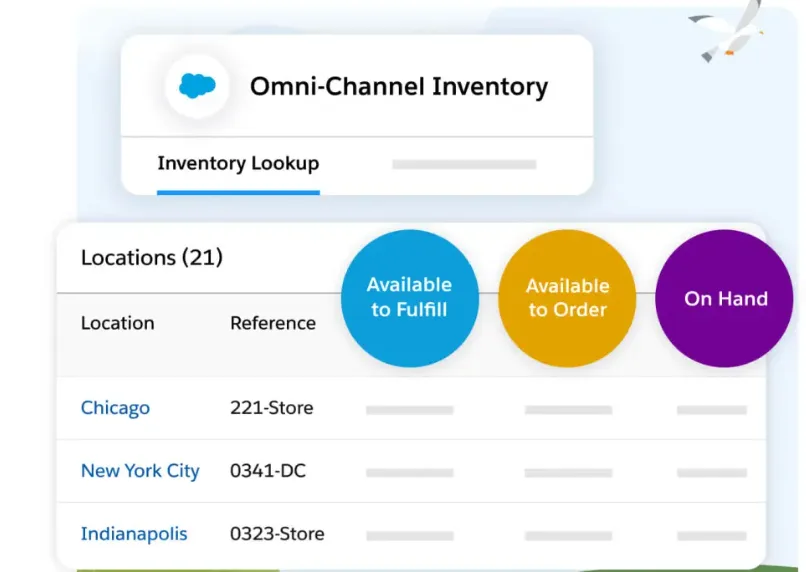Select the 221-Store reference cell
The image size is (806, 572).
click(x=271, y=408)
